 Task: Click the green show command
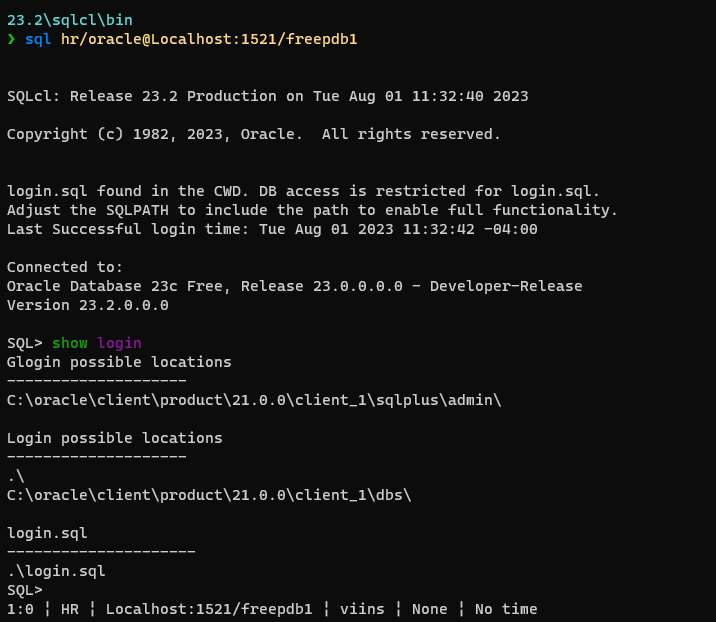(x=69, y=343)
